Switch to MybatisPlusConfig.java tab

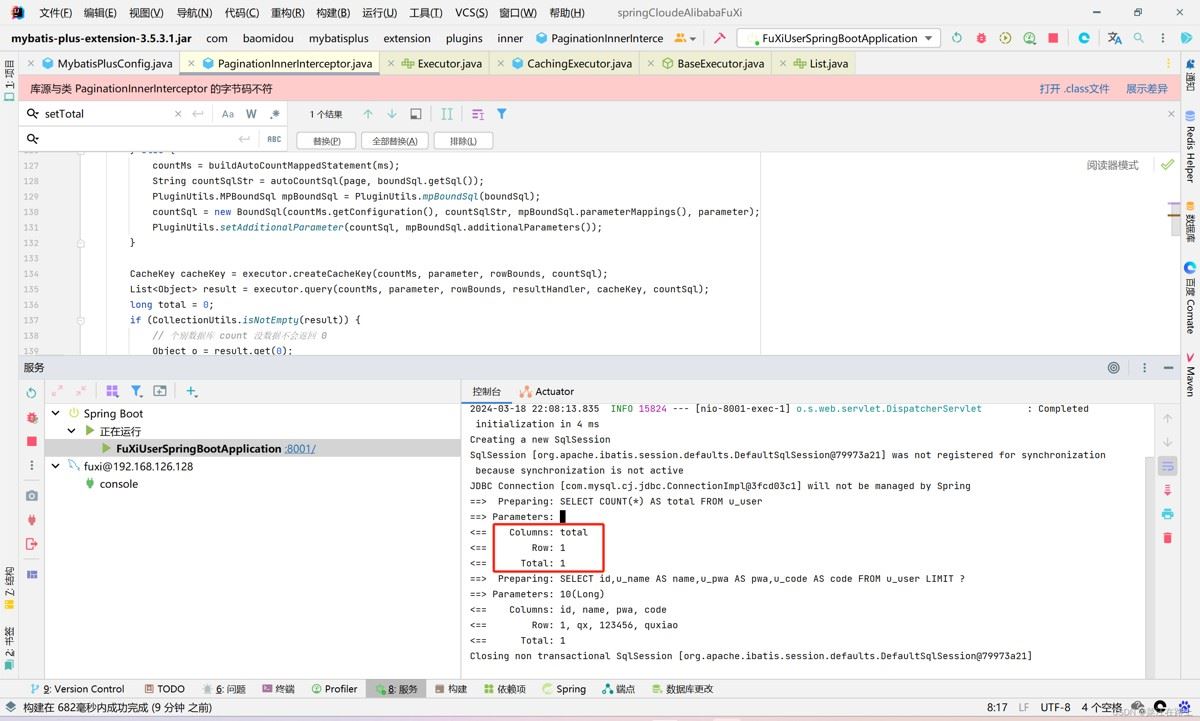click(x=106, y=63)
